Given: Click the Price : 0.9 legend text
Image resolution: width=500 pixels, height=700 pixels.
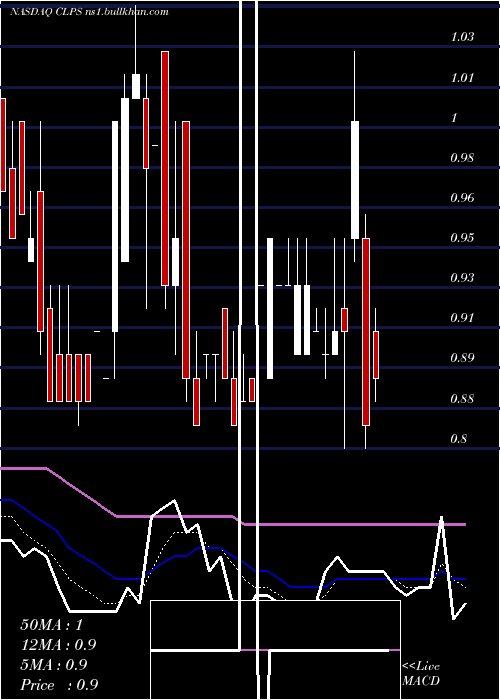Looking at the screenshot, I should [x=59, y=685].
